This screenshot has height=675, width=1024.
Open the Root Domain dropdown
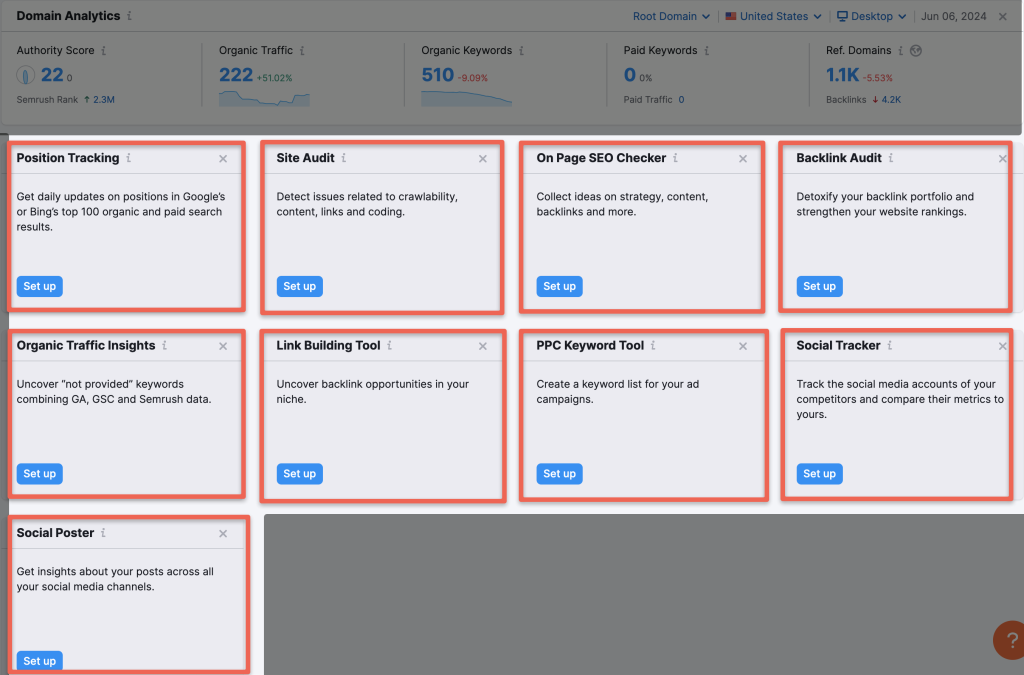(x=669, y=16)
